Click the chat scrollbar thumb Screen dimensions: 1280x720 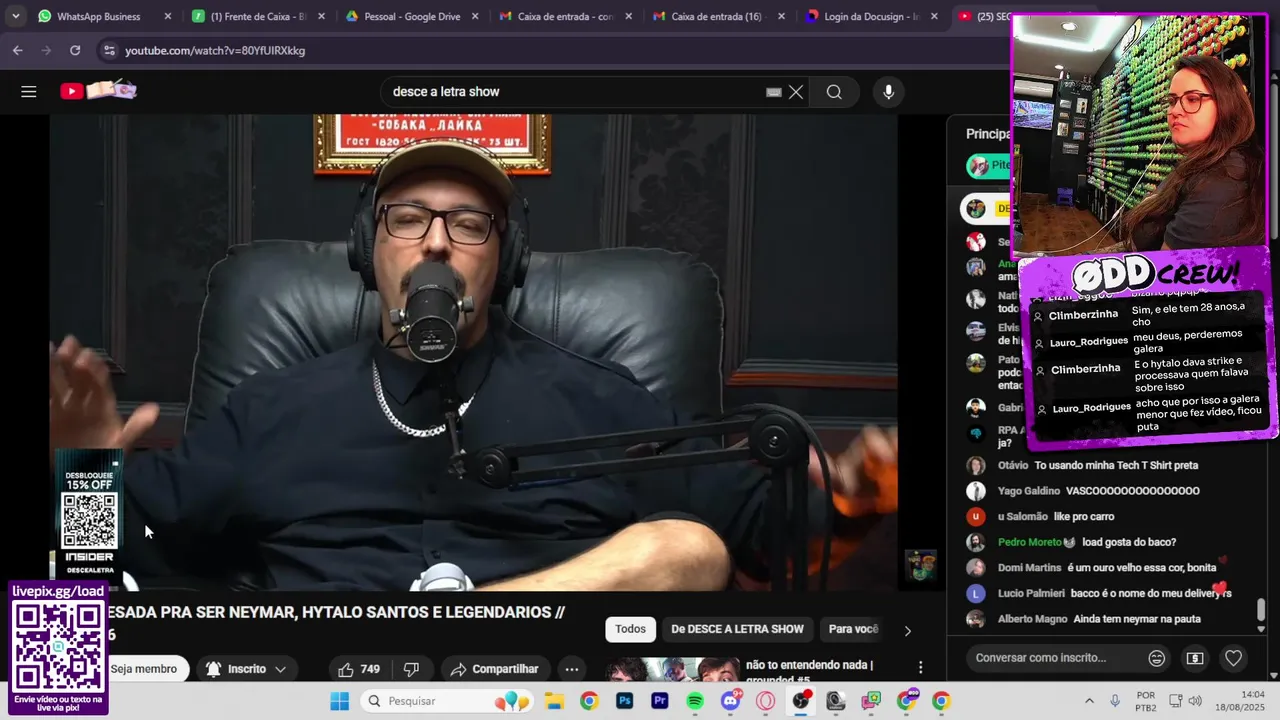pos(1261,609)
